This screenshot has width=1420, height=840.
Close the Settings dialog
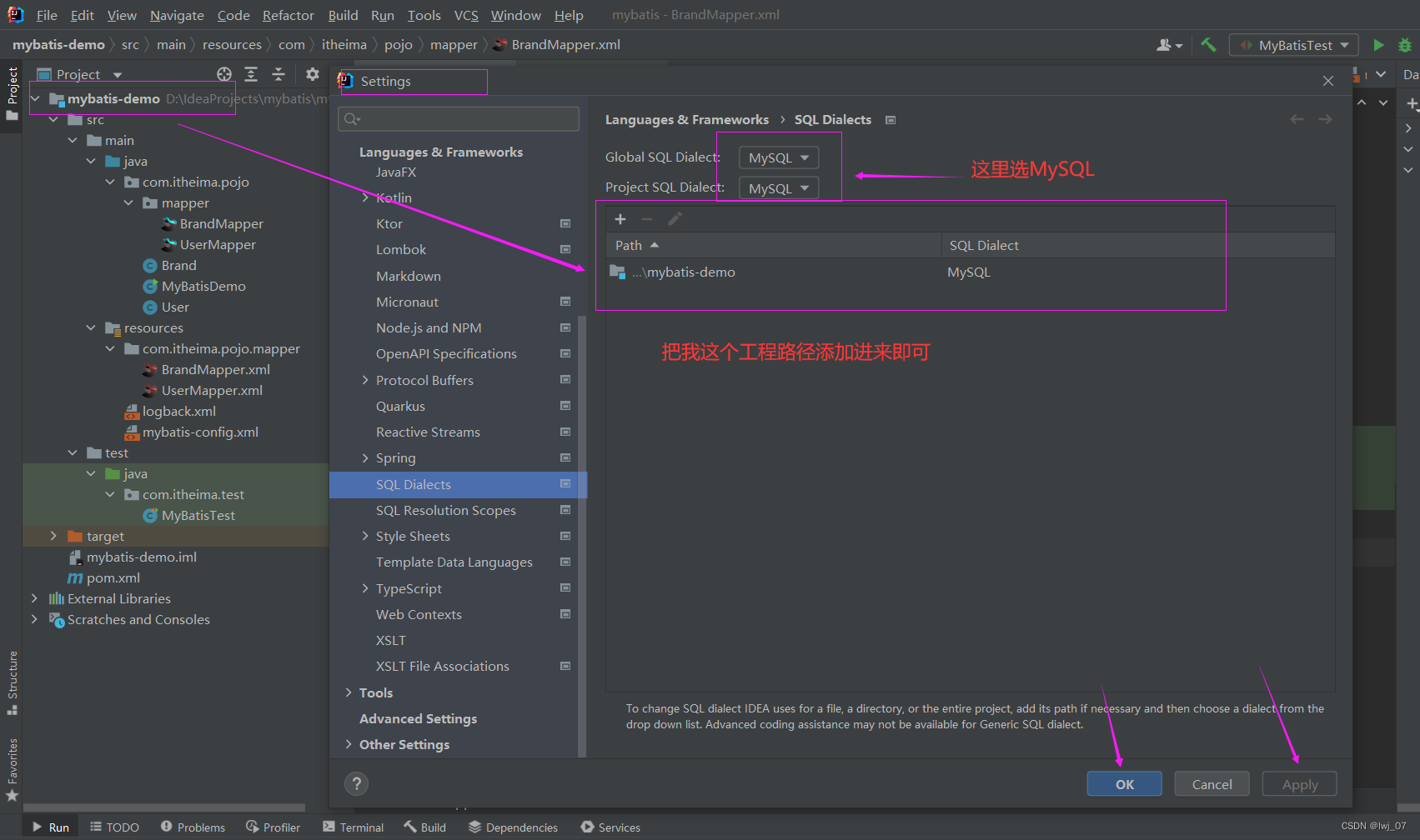1328,81
